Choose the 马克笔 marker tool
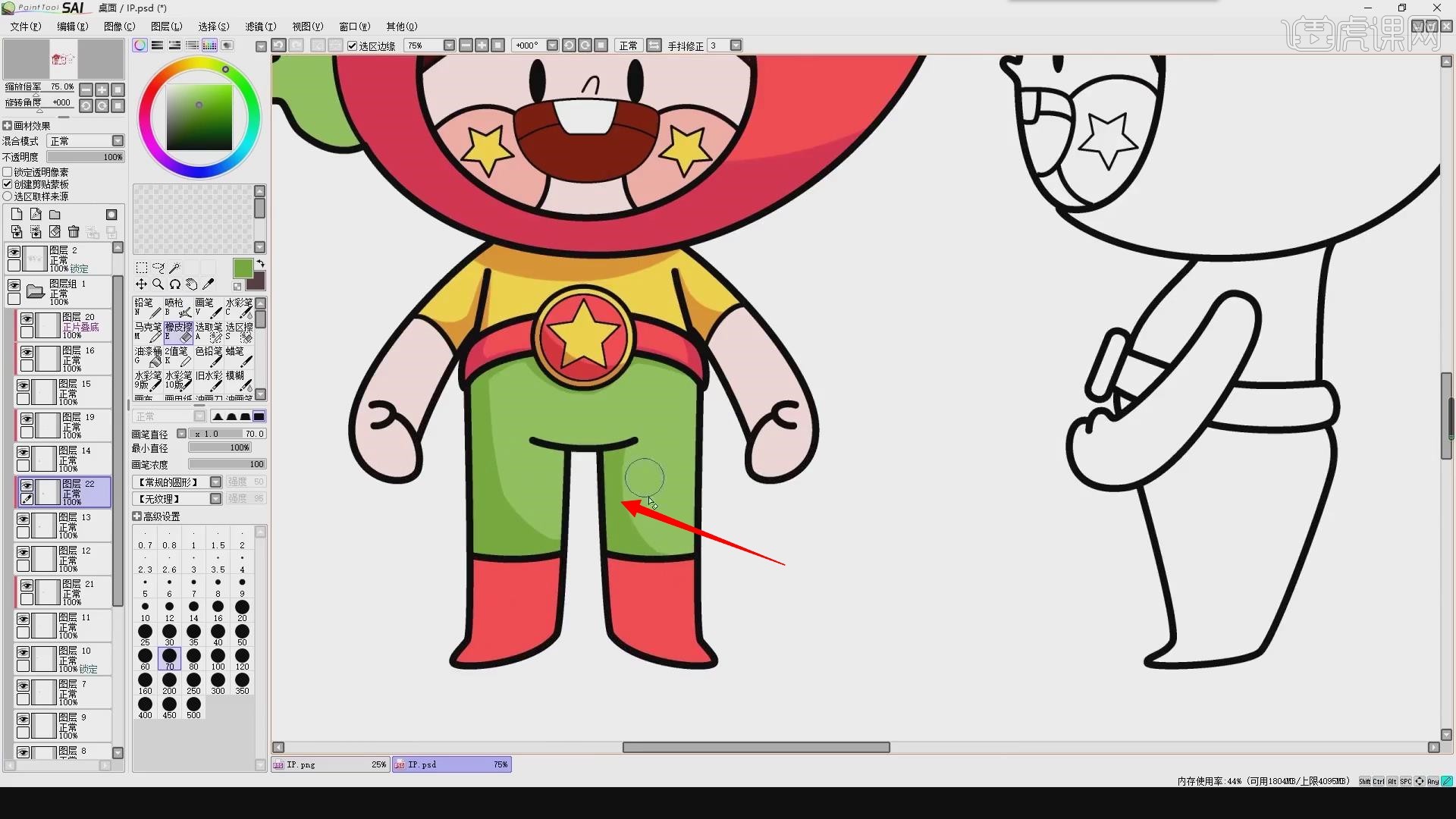 [x=148, y=331]
